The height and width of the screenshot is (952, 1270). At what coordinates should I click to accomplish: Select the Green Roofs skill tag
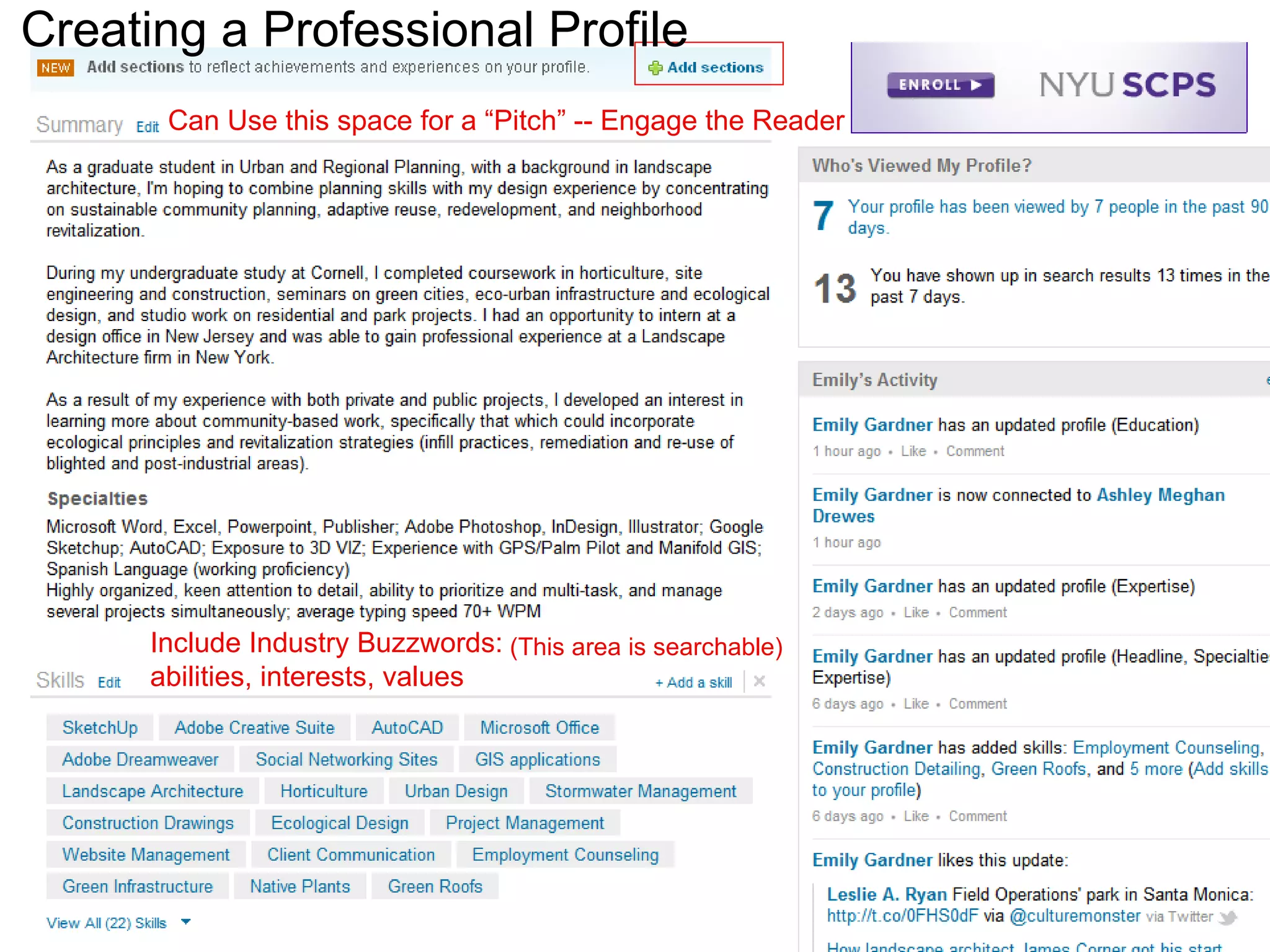coord(435,886)
